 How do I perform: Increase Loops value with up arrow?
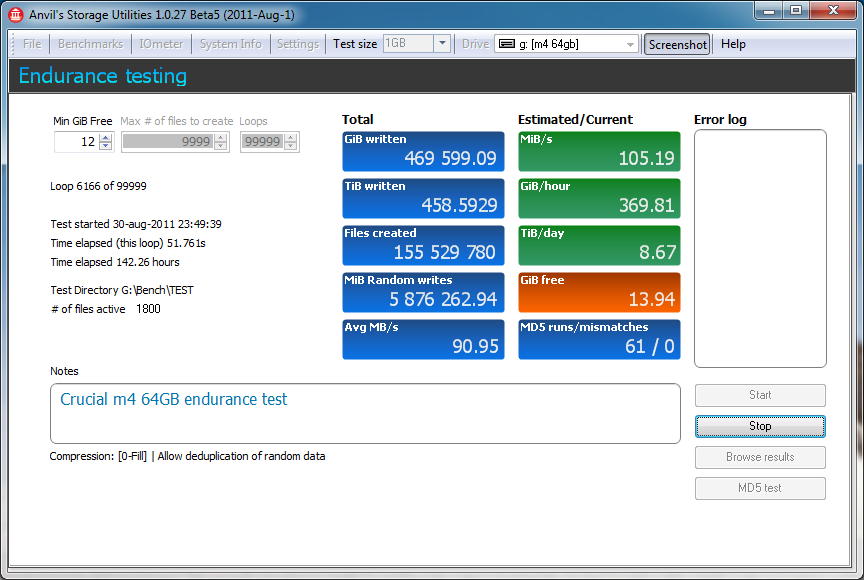(290, 137)
